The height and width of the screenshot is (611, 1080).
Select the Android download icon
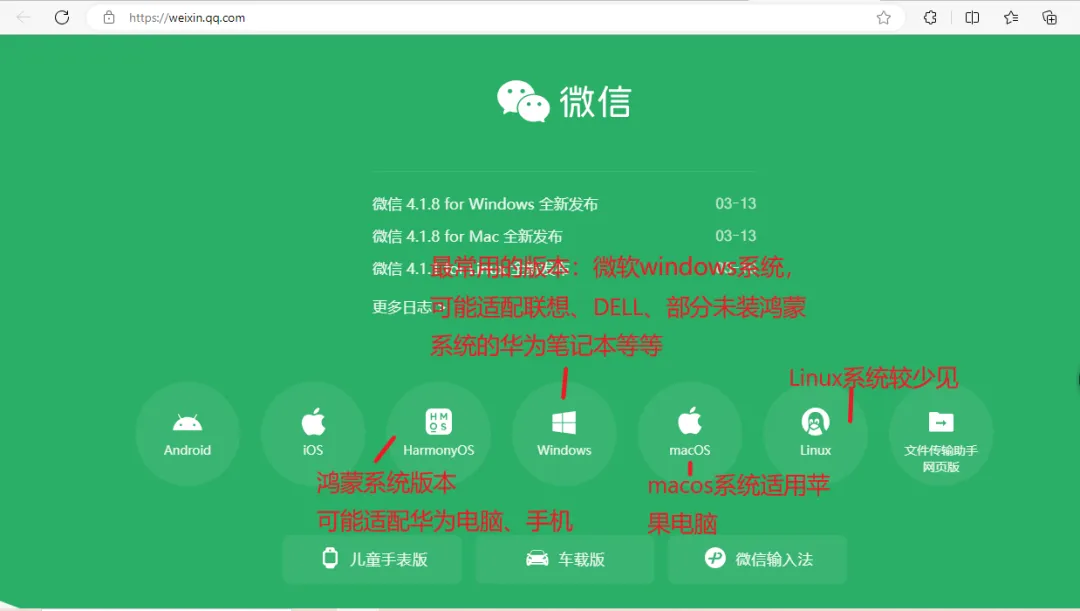[187, 434]
